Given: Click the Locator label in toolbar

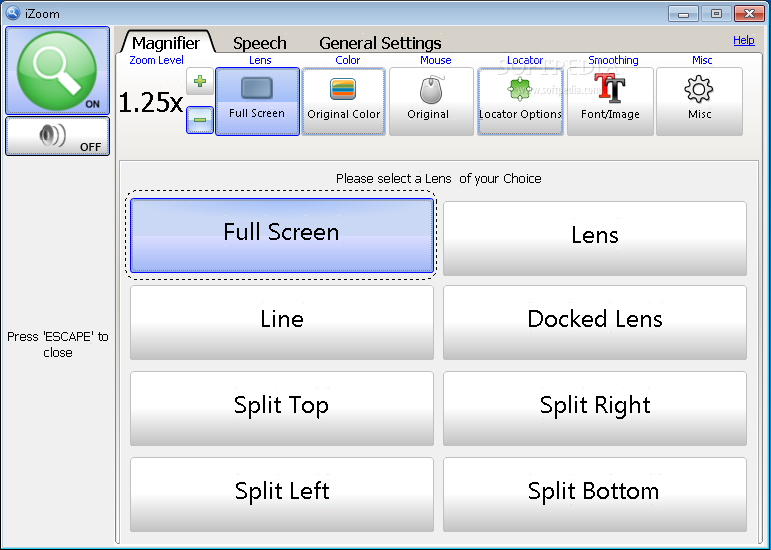Looking at the screenshot, I should tap(525, 60).
